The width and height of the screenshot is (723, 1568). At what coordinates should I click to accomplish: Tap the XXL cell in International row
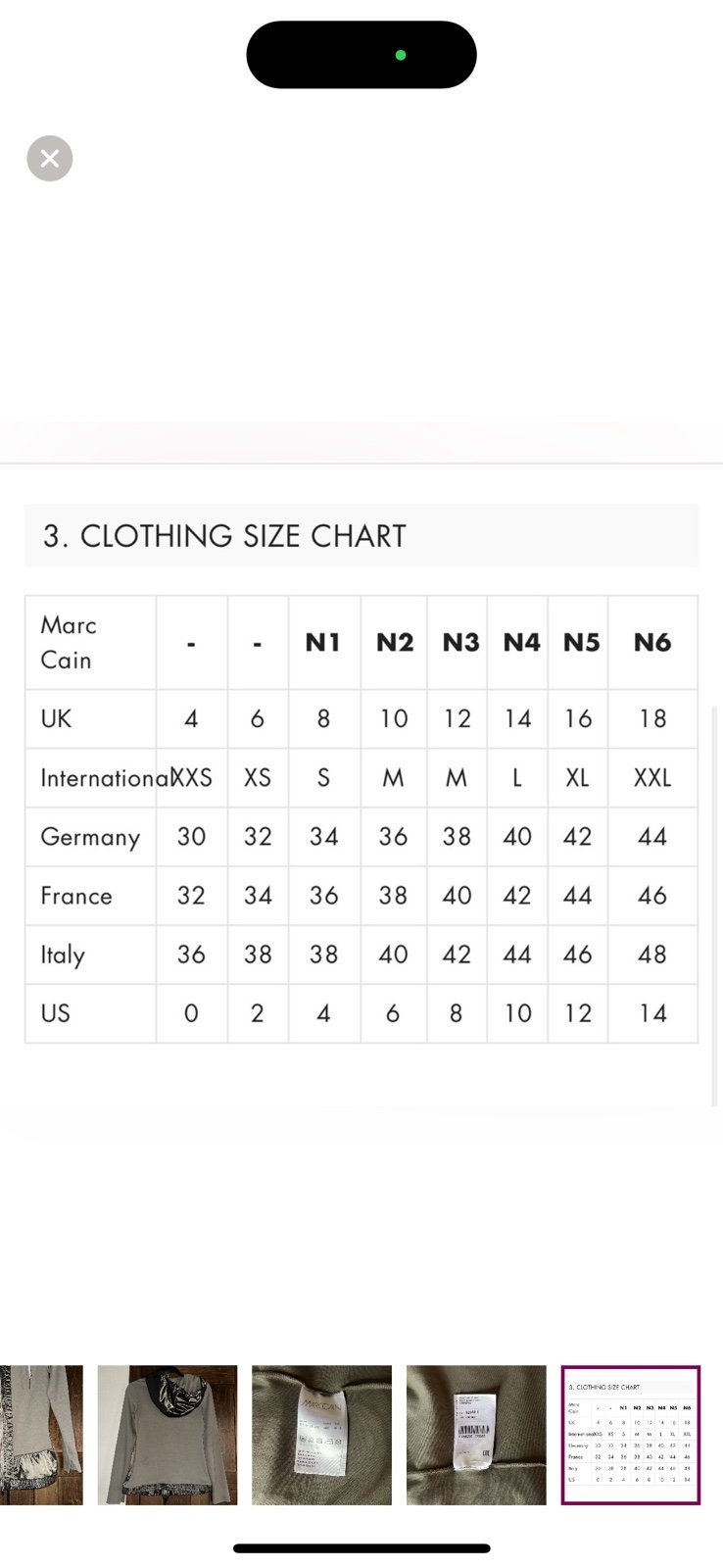pos(652,778)
